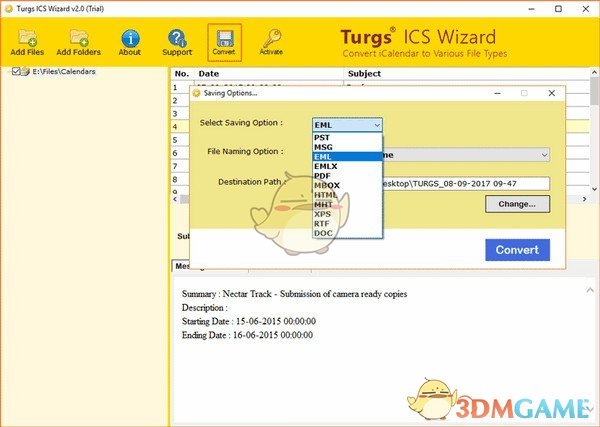
Task: Click the table's vertical scroll up arrow
Action: point(594,72)
